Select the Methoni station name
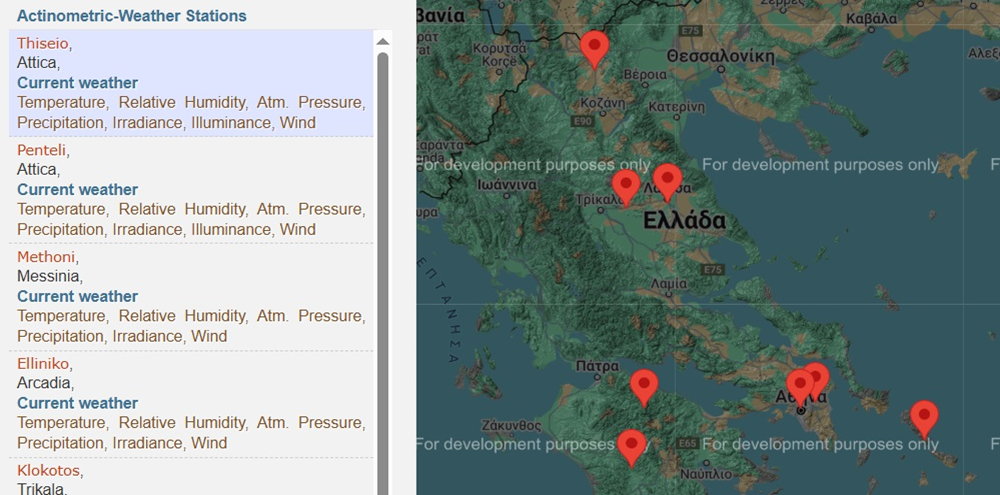The height and width of the screenshot is (495, 1000). click(46, 257)
